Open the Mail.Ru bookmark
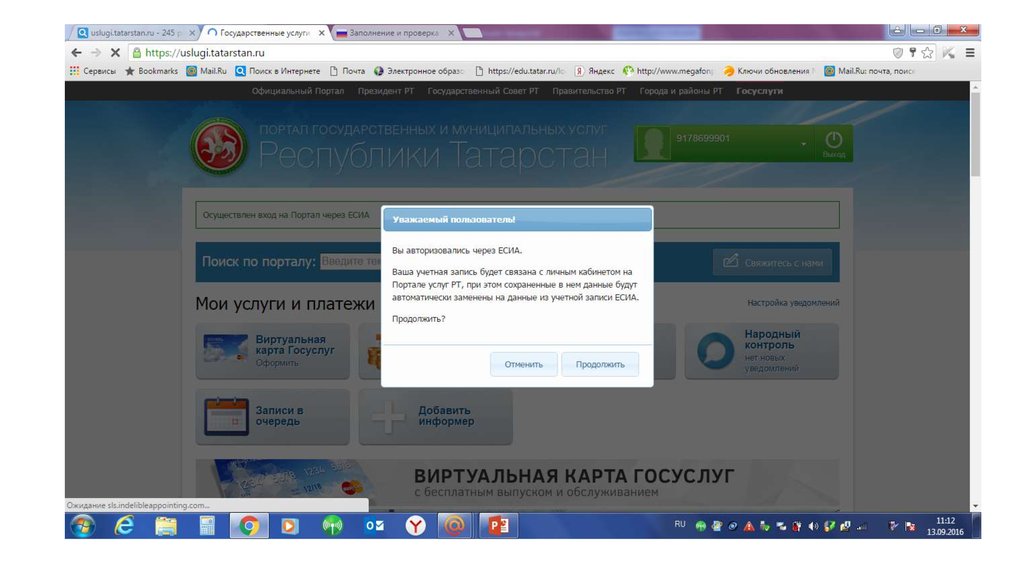This screenshot has width=1024, height=574. 207,71
